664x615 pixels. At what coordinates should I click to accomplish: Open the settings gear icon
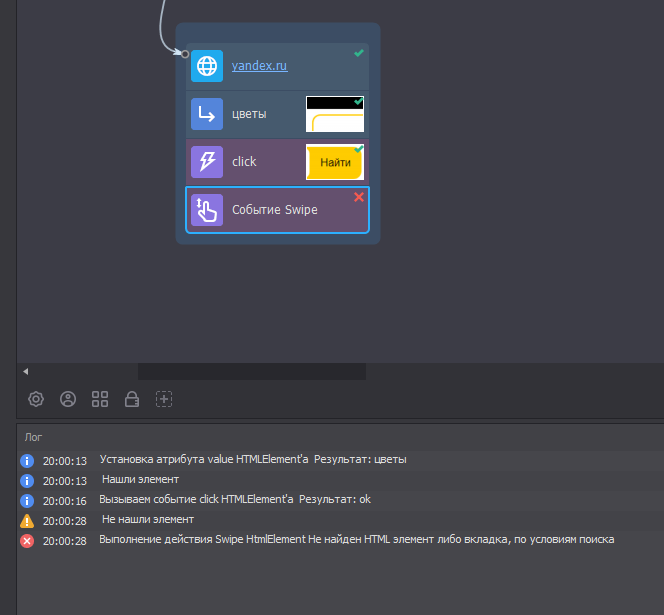point(36,399)
